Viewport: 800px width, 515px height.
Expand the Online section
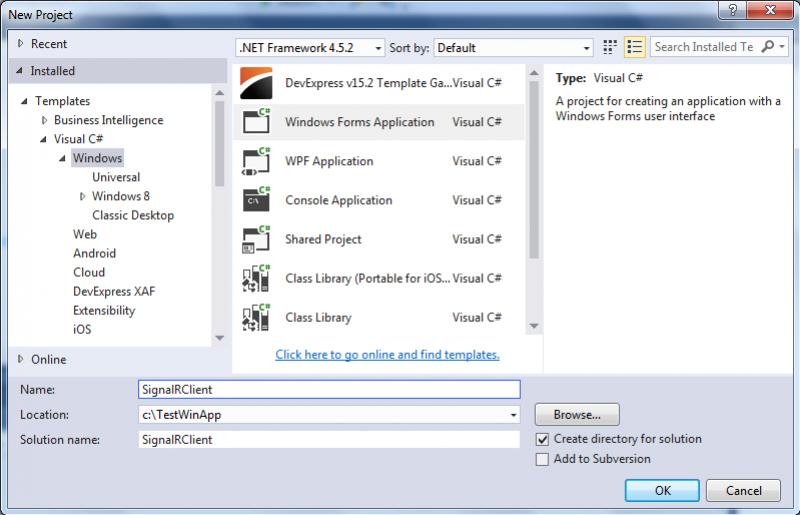coord(20,359)
